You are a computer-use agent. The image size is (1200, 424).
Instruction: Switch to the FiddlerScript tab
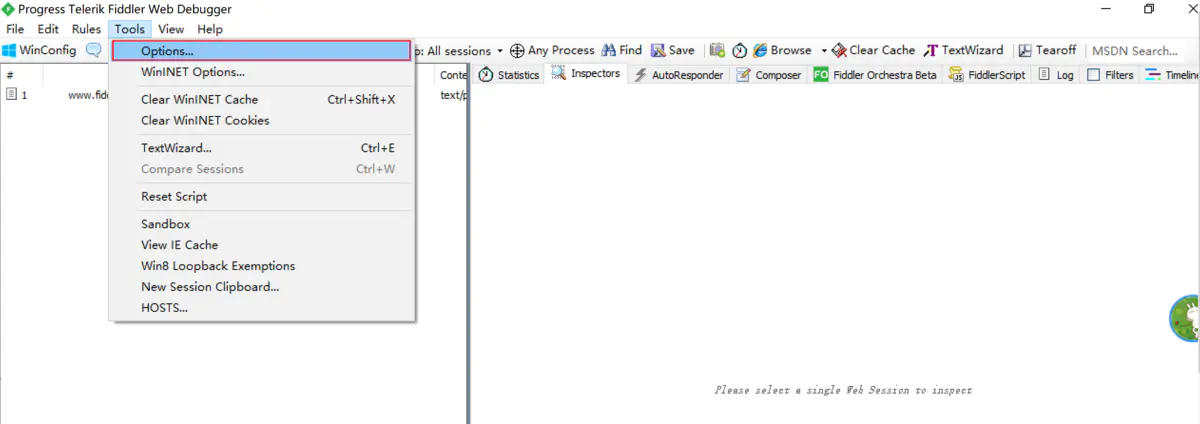click(x=987, y=75)
